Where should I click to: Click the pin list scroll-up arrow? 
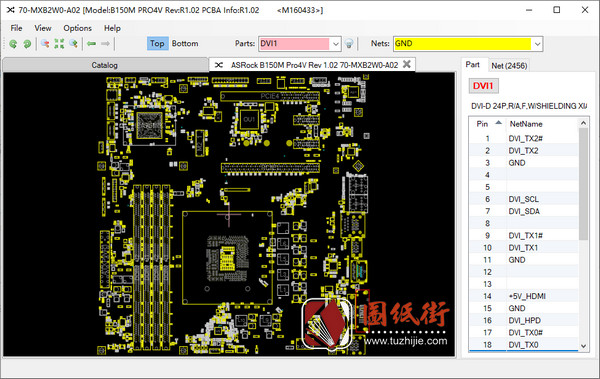[x=583, y=123]
